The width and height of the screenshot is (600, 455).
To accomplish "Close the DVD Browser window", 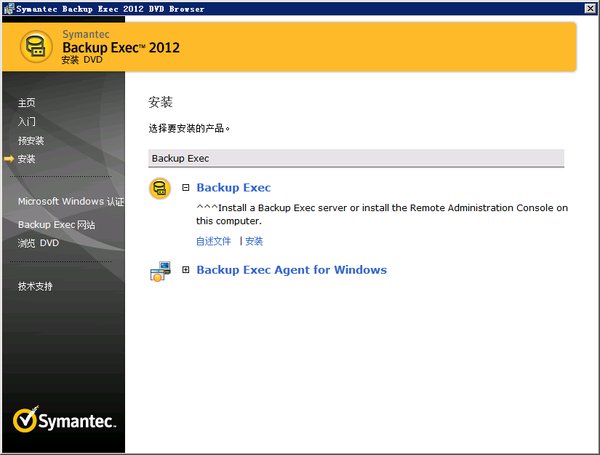I will (x=590, y=8).
